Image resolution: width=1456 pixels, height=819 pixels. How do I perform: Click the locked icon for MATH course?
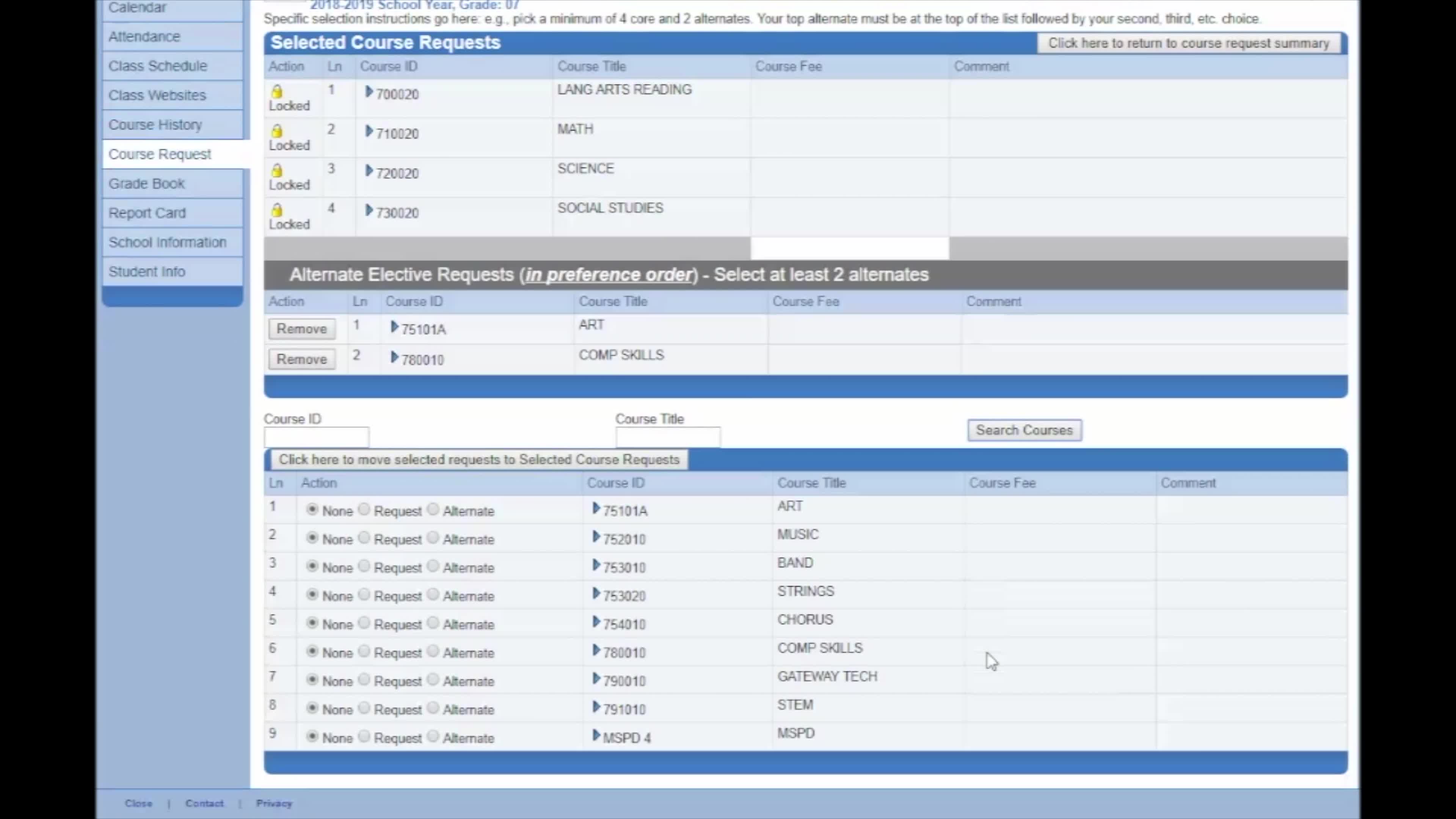277,128
